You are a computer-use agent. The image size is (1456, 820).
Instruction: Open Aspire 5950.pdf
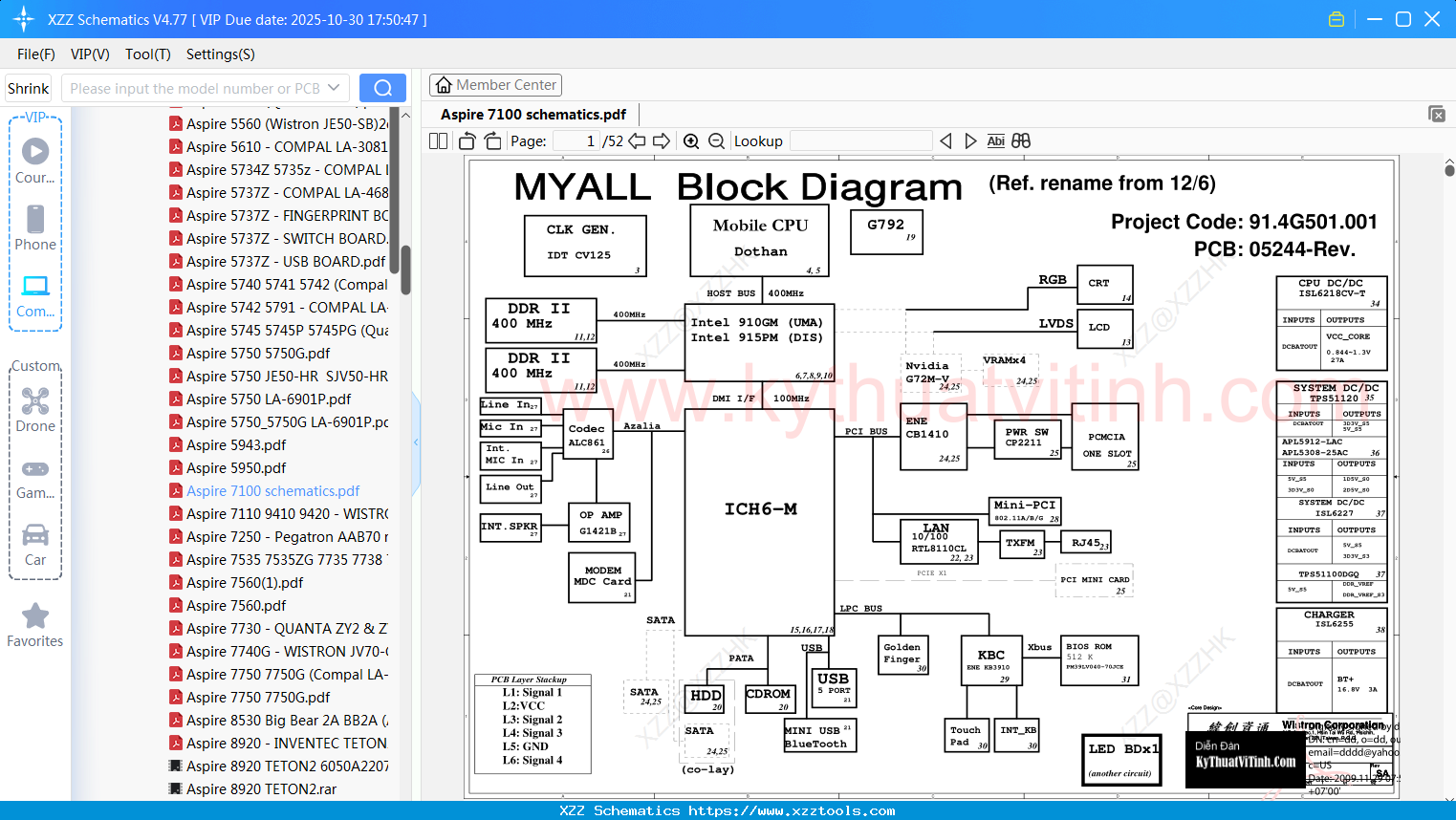coord(236,467)
